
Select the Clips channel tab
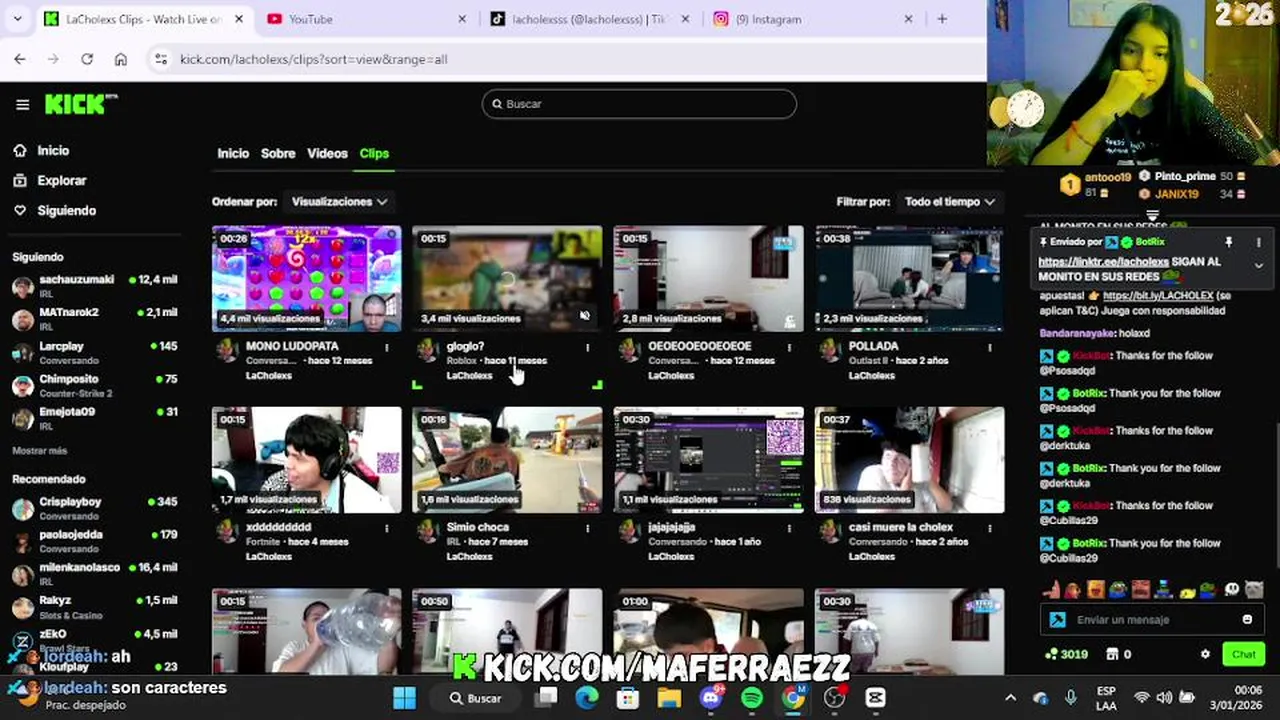[x=374, y=154]
